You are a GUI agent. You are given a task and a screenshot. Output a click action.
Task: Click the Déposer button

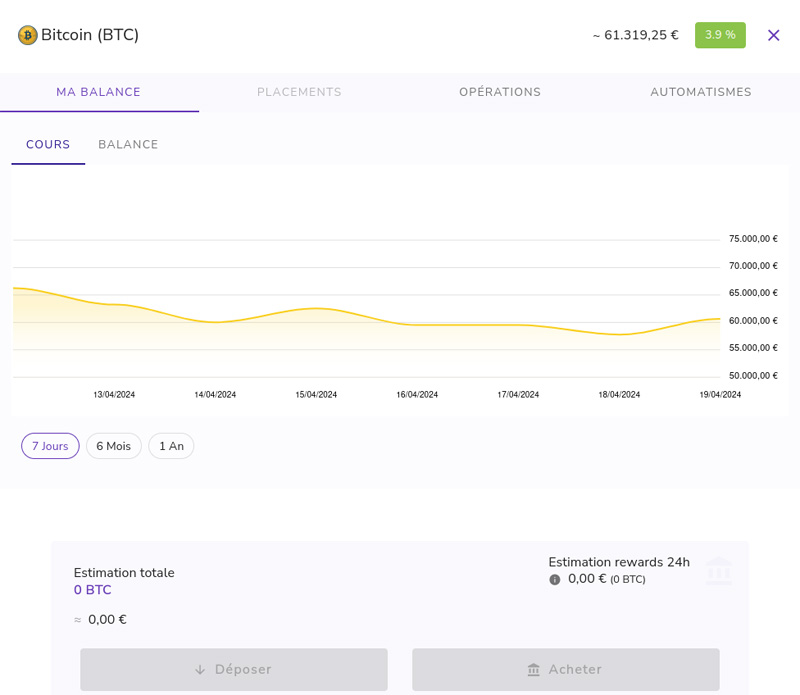pos(234,669)
